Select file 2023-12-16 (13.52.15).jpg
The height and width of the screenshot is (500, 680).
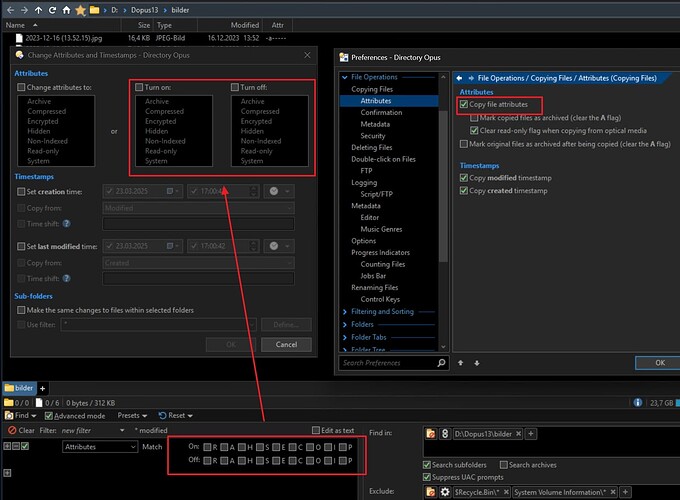pyautogui.click(x=64, y=38)
